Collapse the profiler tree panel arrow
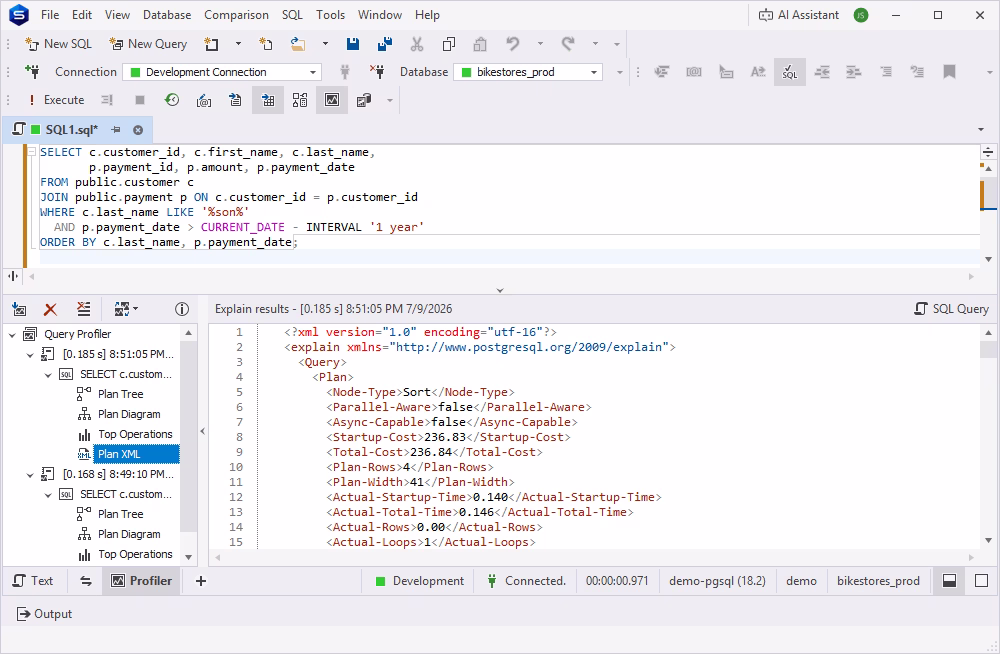The height and width of the screenshot is (654, 1000). [203, 431]
